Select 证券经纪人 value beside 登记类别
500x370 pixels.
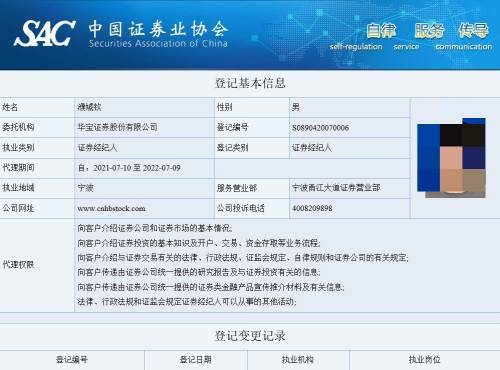312,148
